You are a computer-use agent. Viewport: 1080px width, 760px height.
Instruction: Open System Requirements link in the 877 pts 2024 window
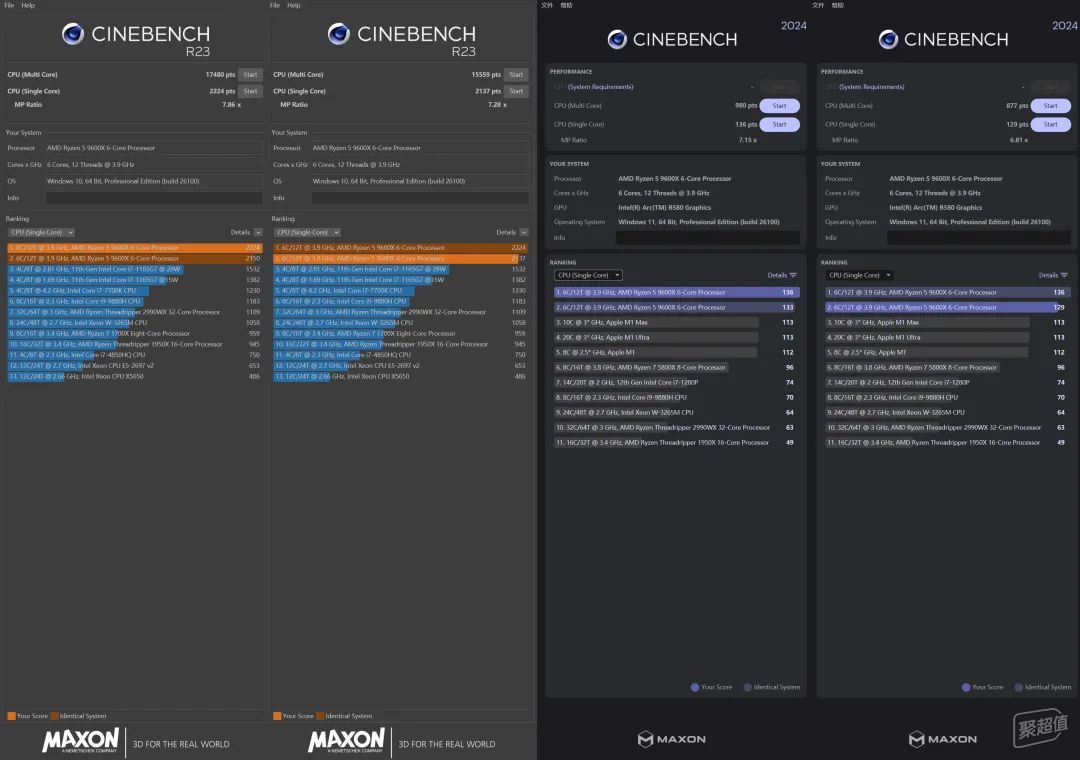872,87
